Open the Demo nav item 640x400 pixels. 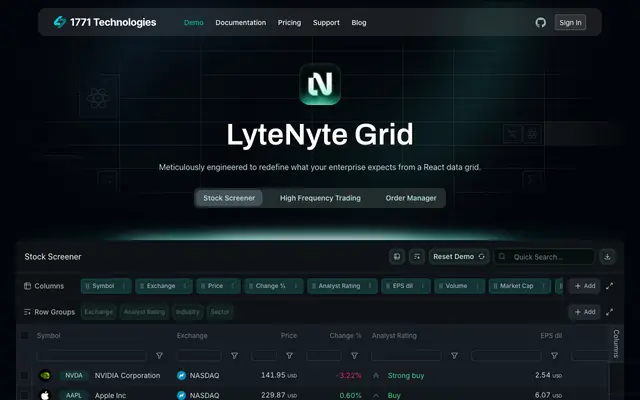coord(193,22)
